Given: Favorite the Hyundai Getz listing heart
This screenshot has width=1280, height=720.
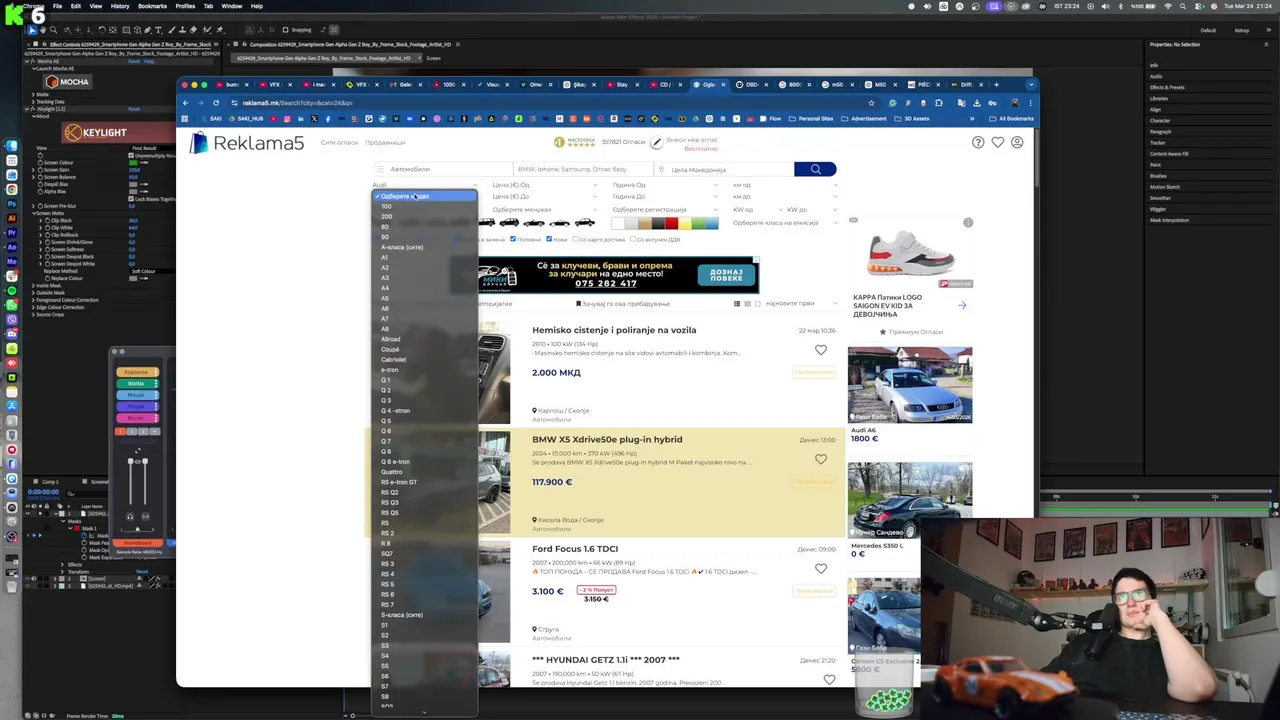Looking at the screenshot, I should (x=829, y=680).
